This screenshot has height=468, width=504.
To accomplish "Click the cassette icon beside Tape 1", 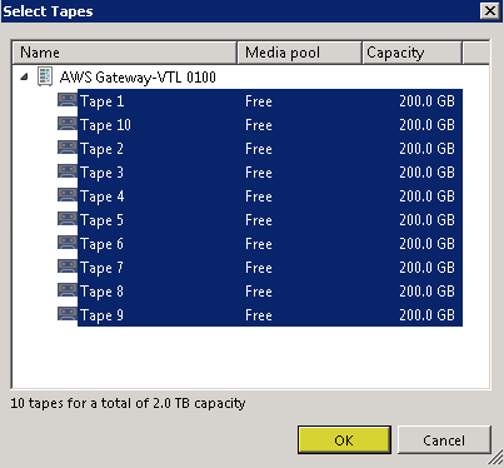I will 68,100.
